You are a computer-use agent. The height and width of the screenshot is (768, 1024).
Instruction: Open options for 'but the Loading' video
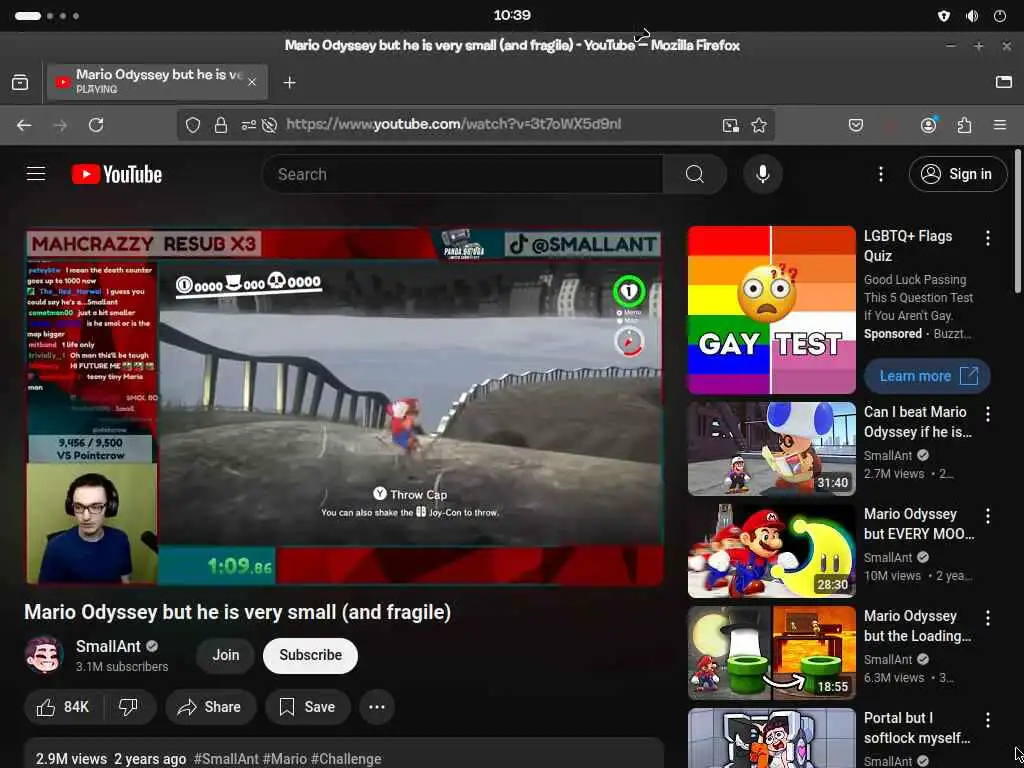click(988, 618)
